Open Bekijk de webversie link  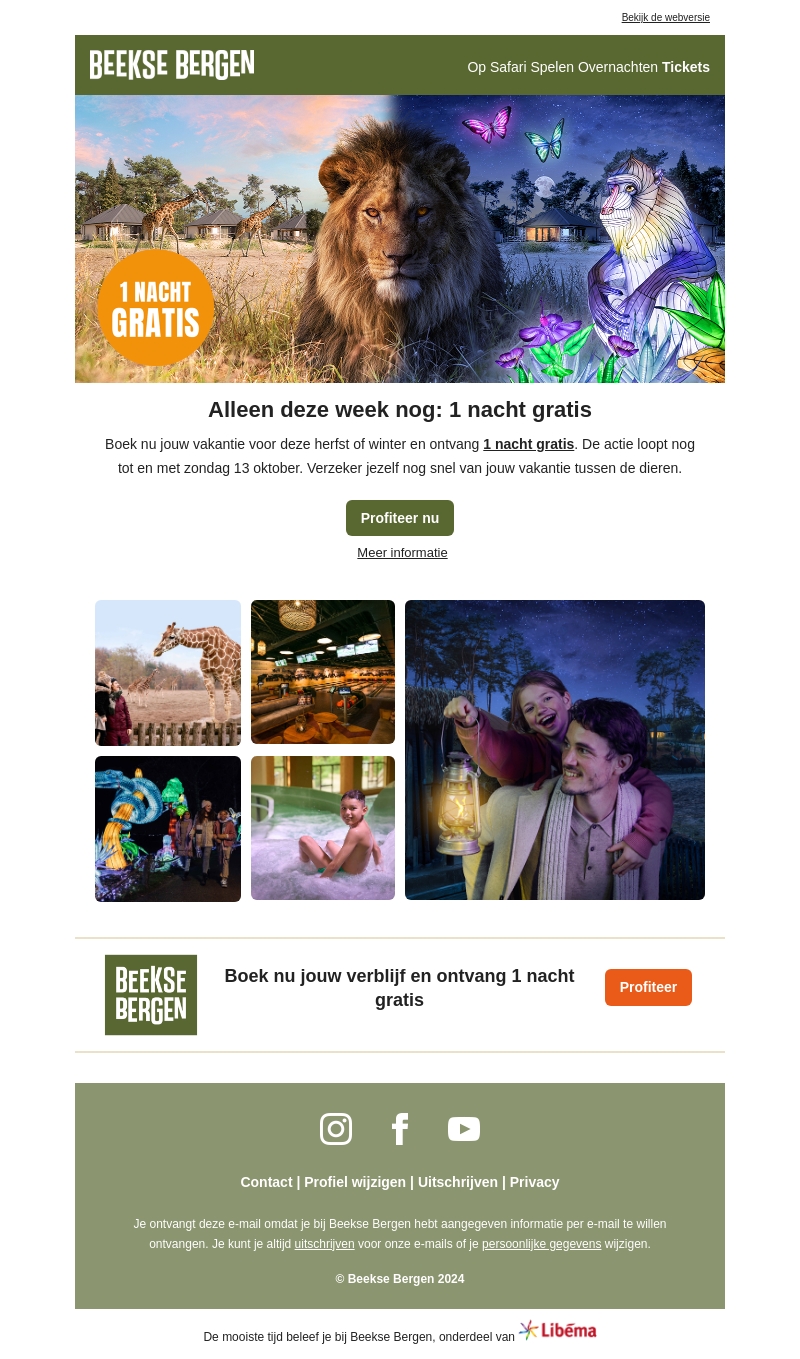pyautogui.click(x=666, y=17)
